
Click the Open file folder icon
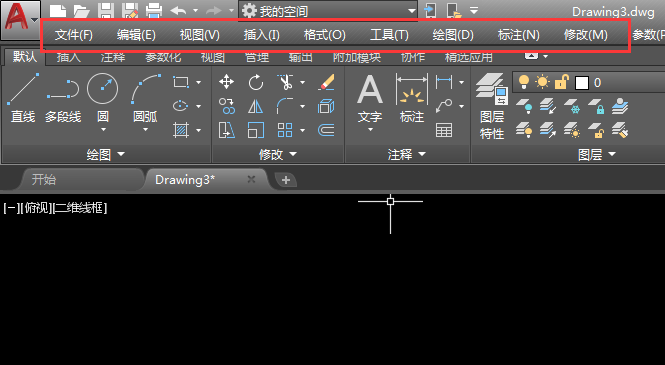81,11
